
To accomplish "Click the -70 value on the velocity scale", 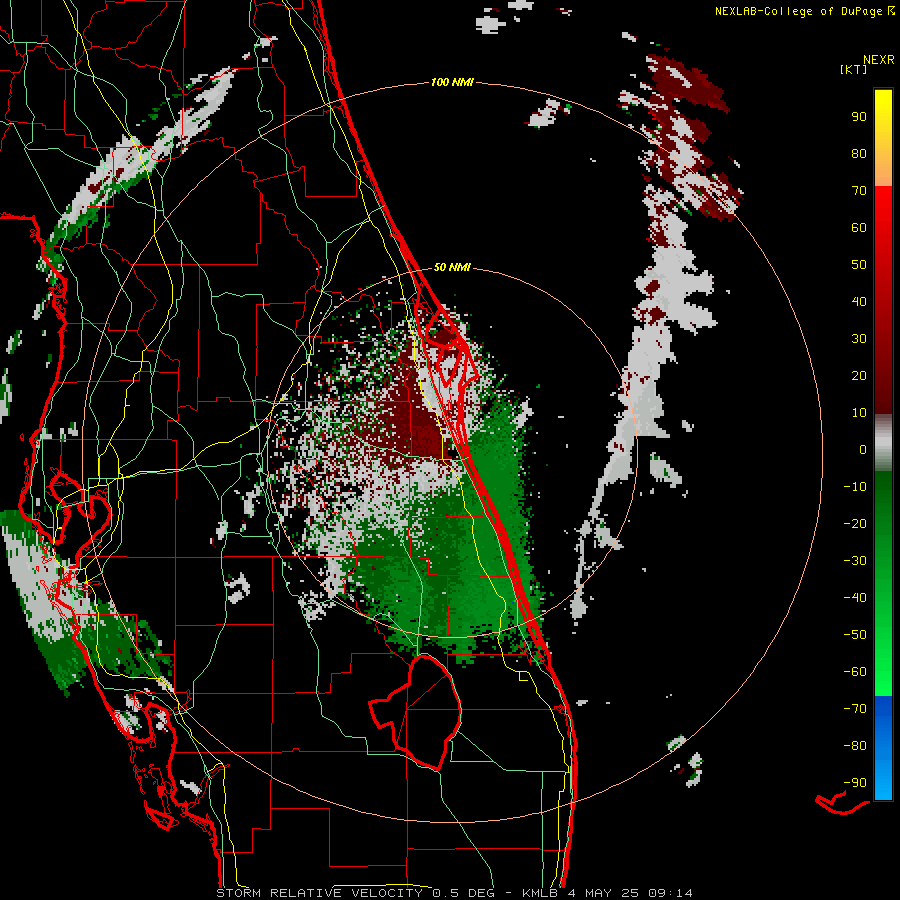I will pyautogui.click(x=855, y=709).
